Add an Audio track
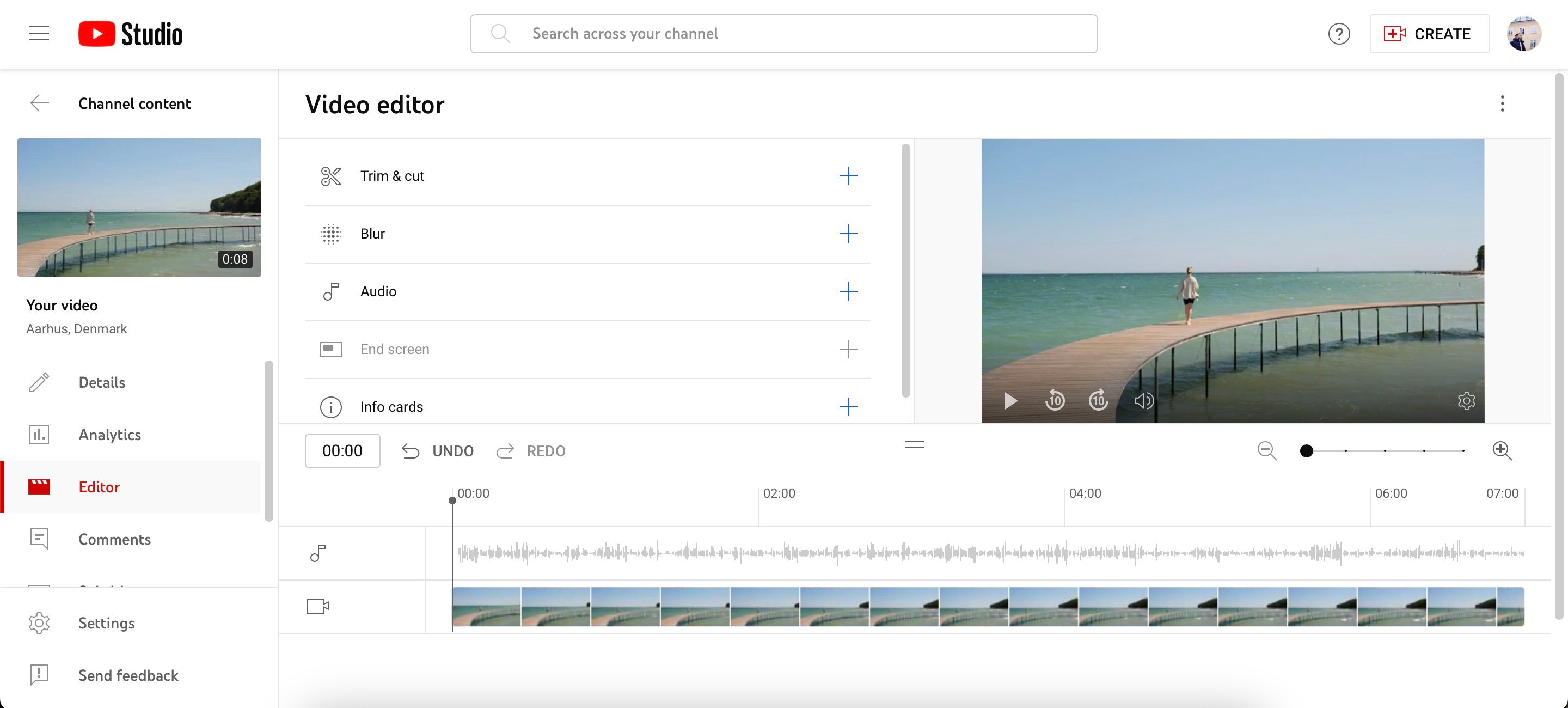 [848, 291]
